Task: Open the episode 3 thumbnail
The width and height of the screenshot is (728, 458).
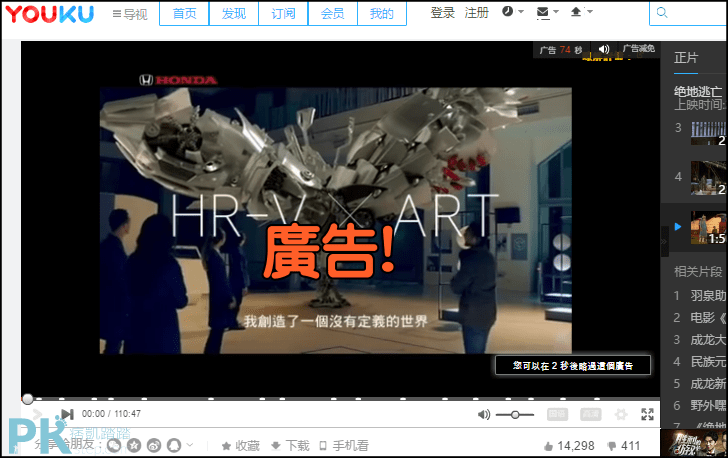Action: tap(708, 133)
